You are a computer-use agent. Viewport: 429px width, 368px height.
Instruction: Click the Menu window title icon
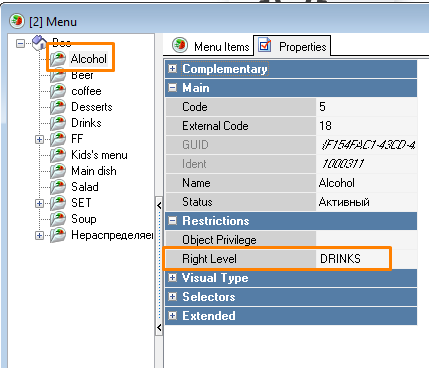click(17, 21)
